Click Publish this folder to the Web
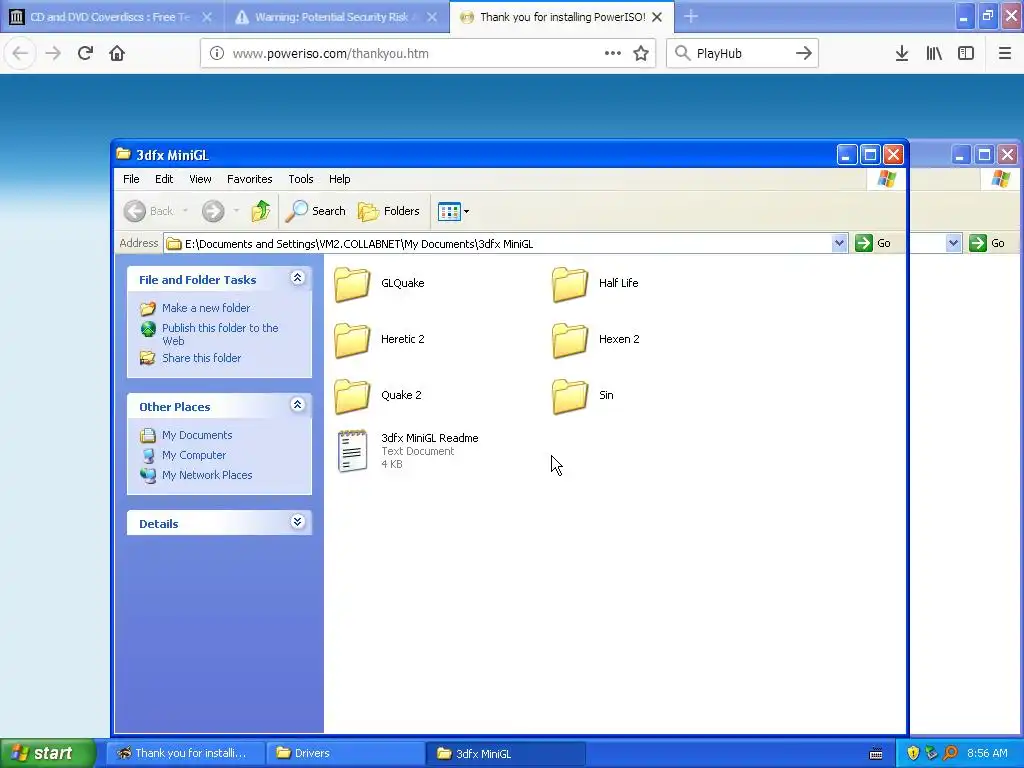This screenshot has width=1024, height=768. (x=220, y=334)
